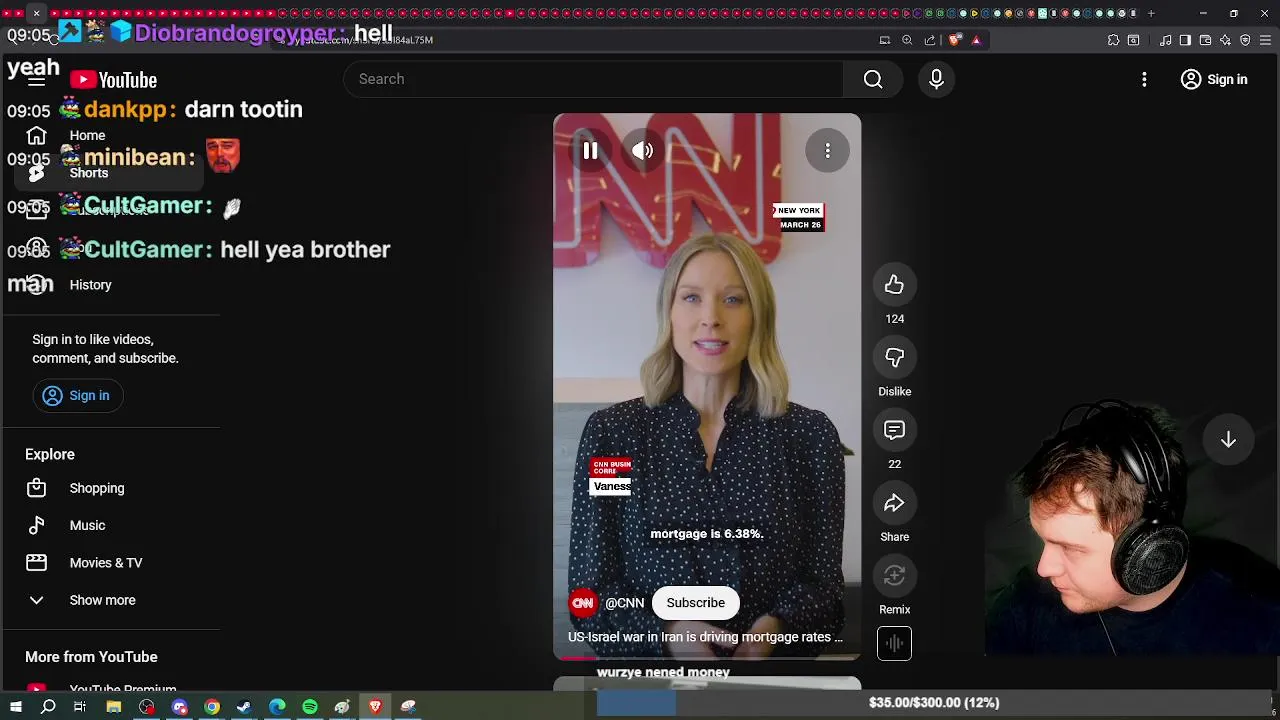The width and height of the screenshot is (1280, 720).
Task: Open a new browser tab
Action: tap(1151, 13)
